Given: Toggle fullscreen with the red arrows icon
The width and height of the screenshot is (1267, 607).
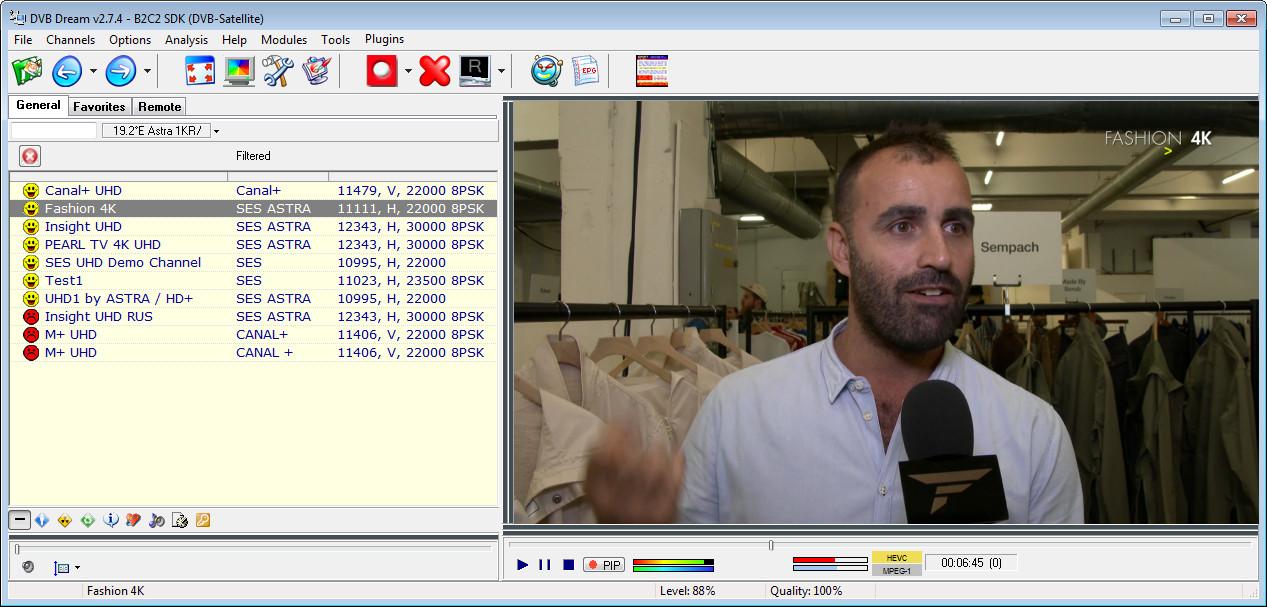Looking at the screenshot, I should (x=201, y=71).
